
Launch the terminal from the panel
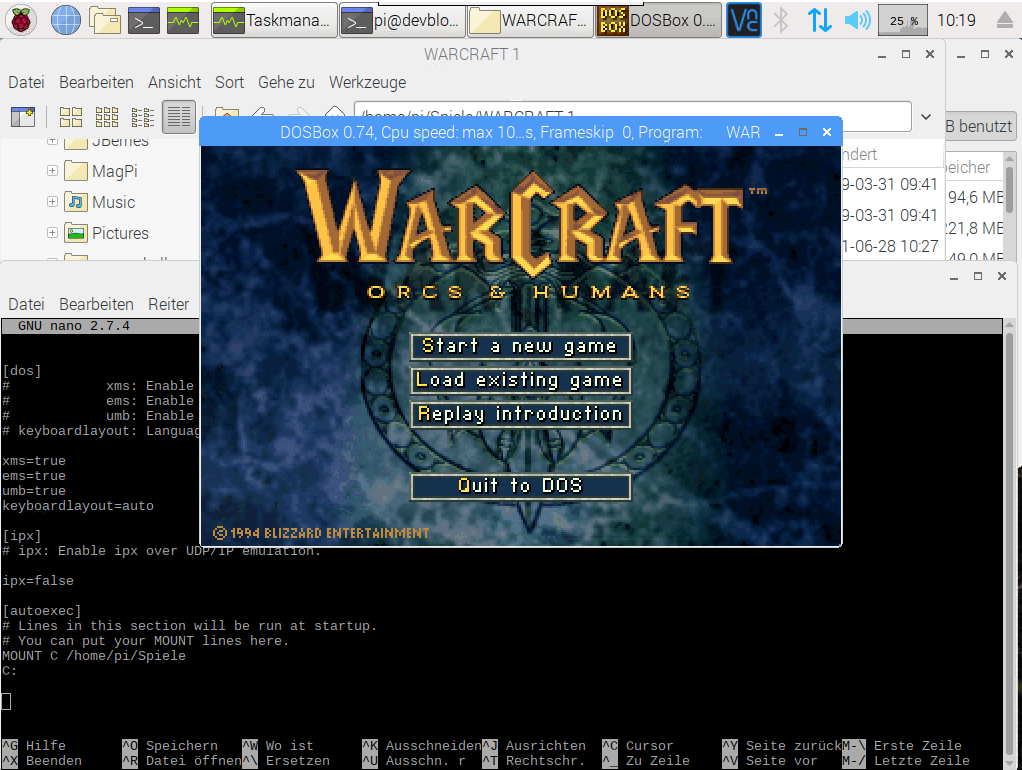(x=143, y=20)
